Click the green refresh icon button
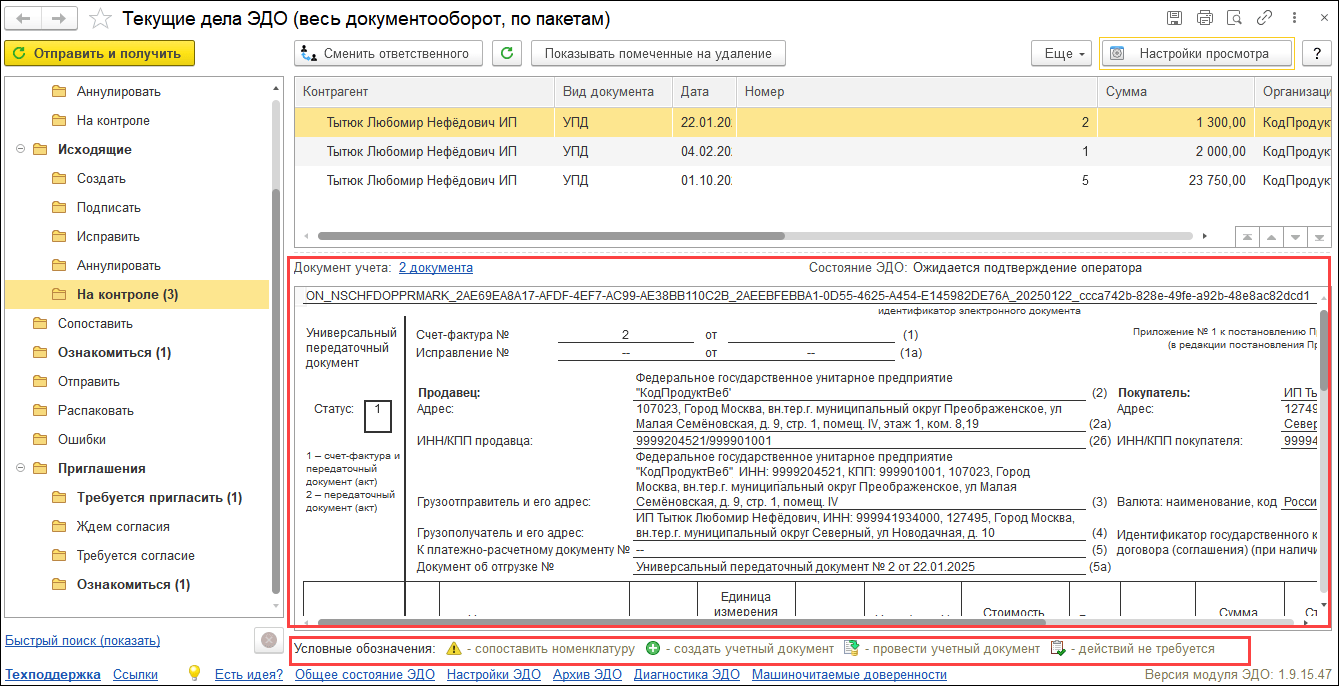This screenshot has height=686, width=1339. pos(508,53)
